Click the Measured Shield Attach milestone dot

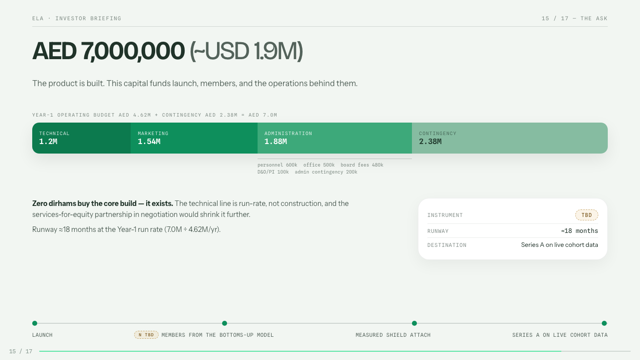[x=414, y=323]
